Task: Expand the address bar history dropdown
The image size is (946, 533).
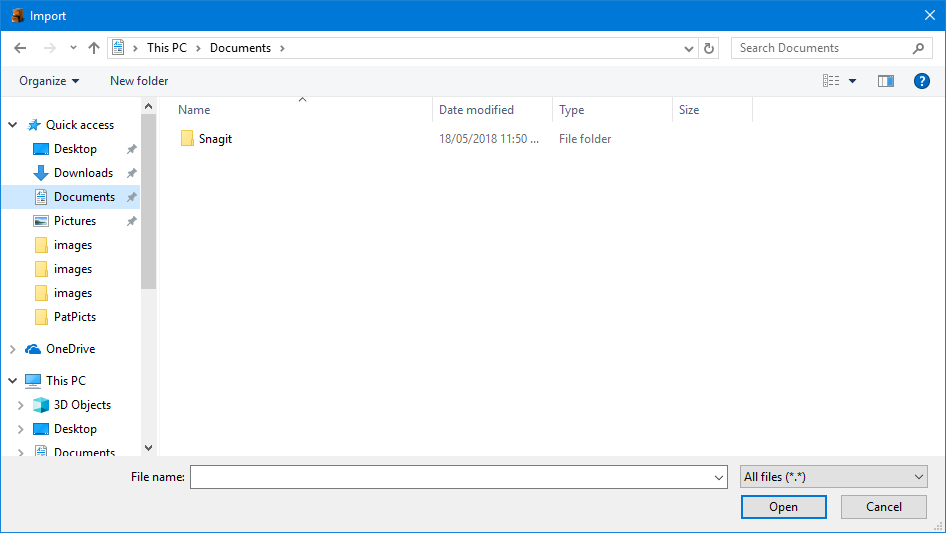Action: [x=689, y=48]
